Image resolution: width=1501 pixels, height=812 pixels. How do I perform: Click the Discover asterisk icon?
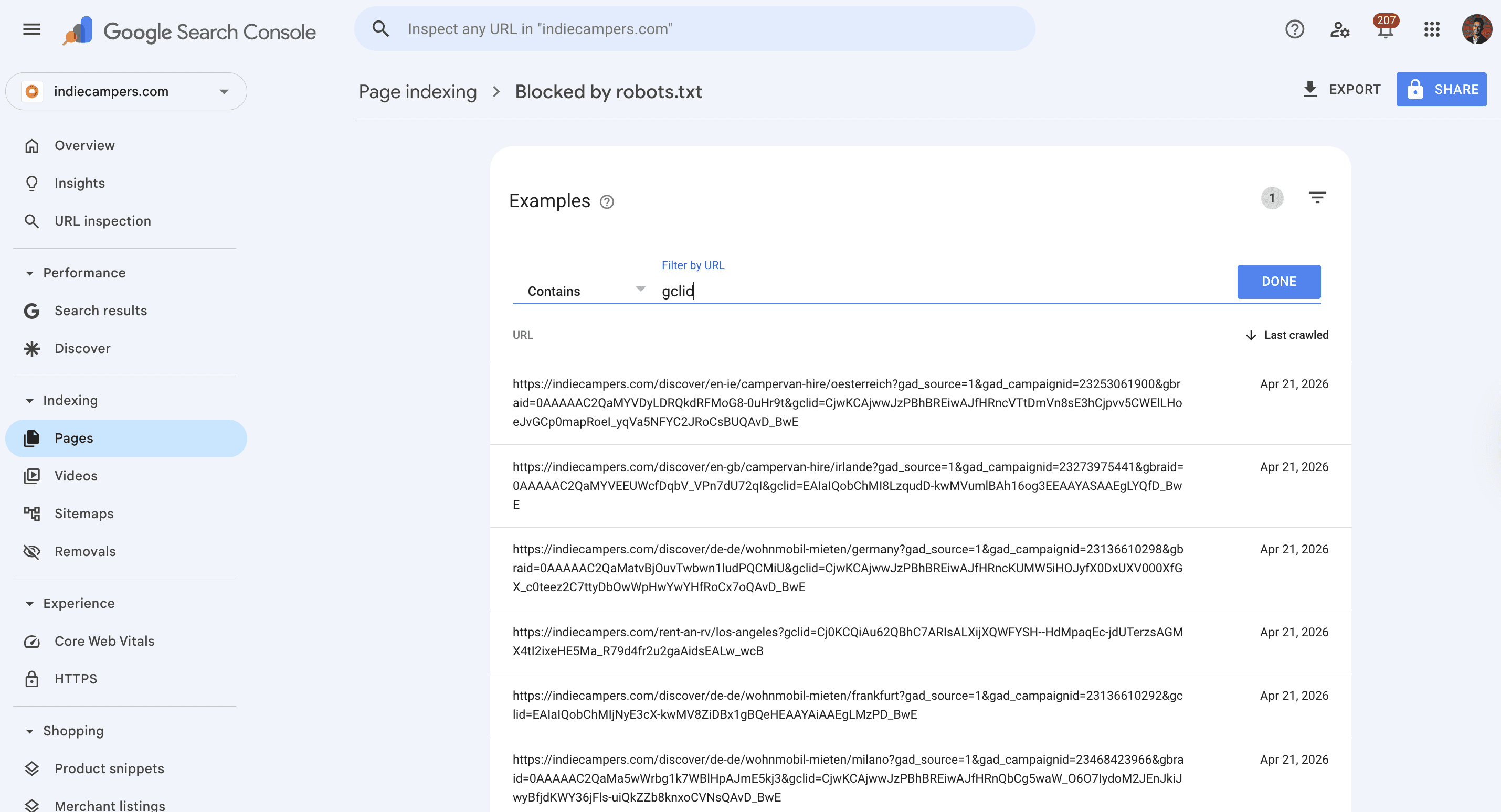31,349
